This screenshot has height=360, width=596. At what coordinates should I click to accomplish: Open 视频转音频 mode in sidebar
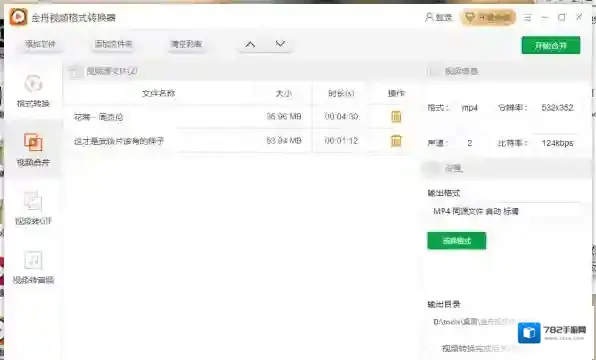[33, 267]
